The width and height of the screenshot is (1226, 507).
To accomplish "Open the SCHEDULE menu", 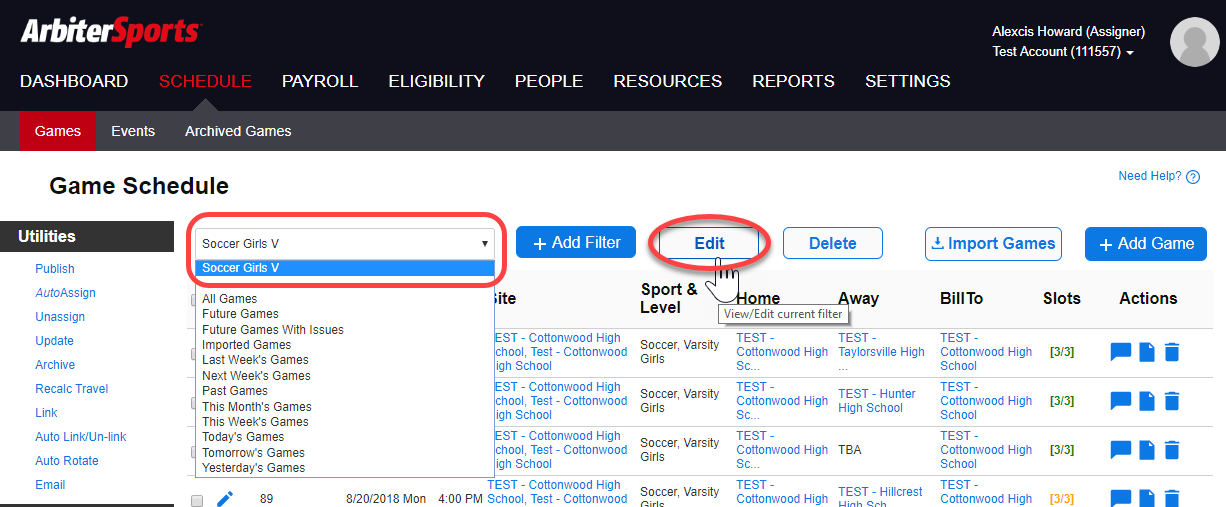I will (205, 82).
